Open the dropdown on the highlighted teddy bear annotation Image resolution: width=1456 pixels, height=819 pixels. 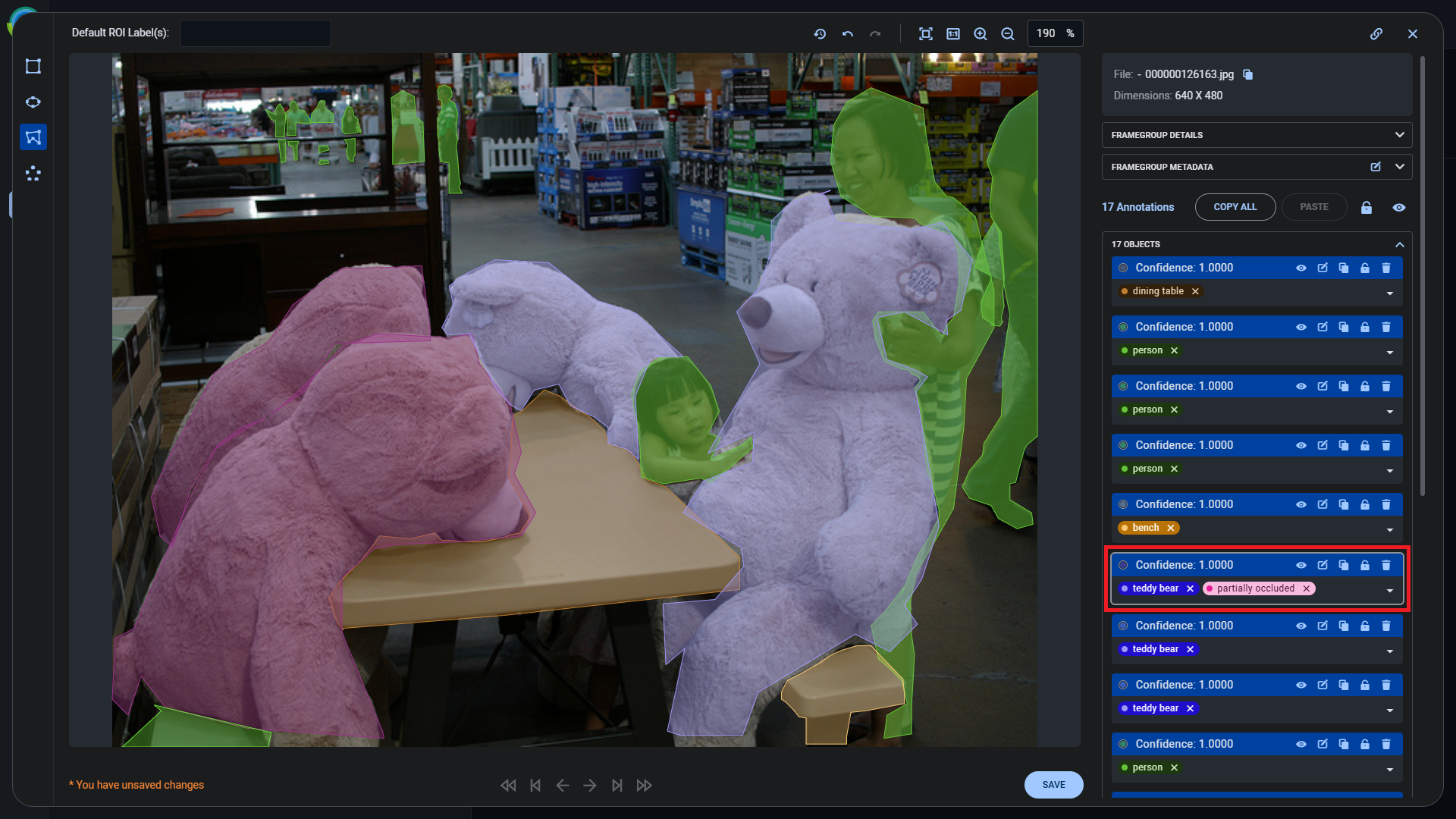pyautogui.click(x=1390, y=591)
